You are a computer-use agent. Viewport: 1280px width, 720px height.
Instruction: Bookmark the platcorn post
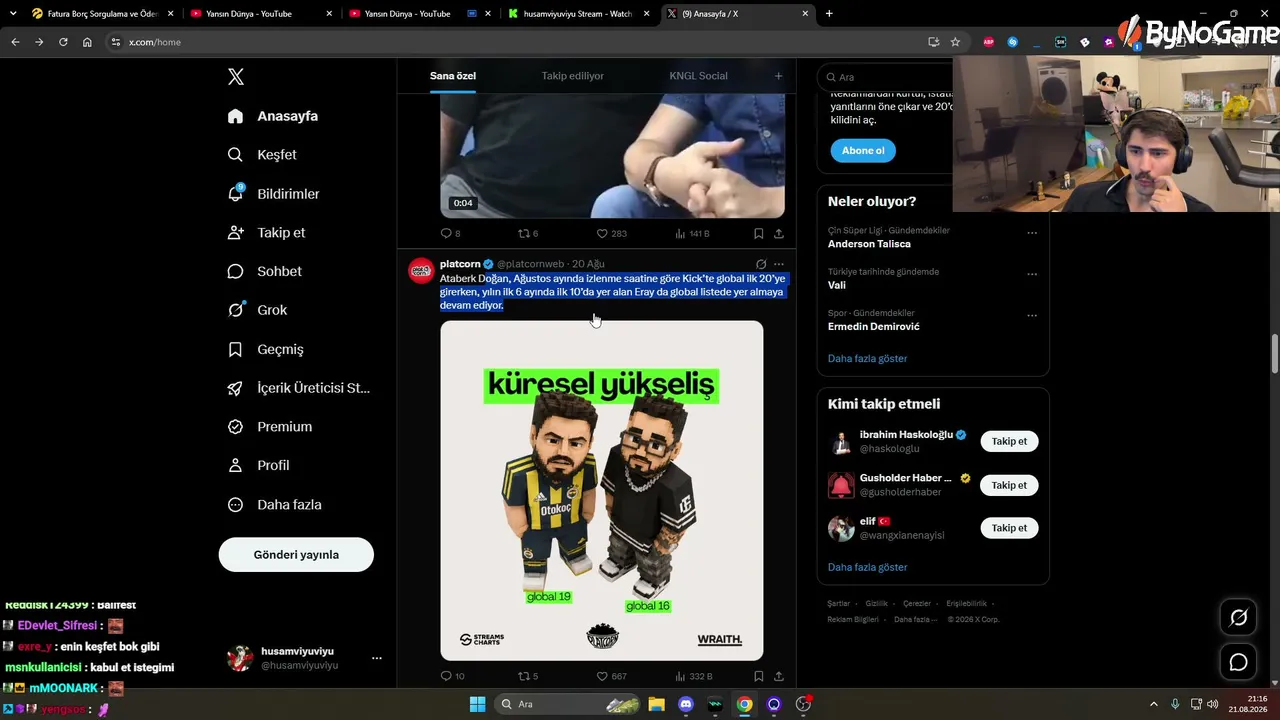[x=759, y=677]
